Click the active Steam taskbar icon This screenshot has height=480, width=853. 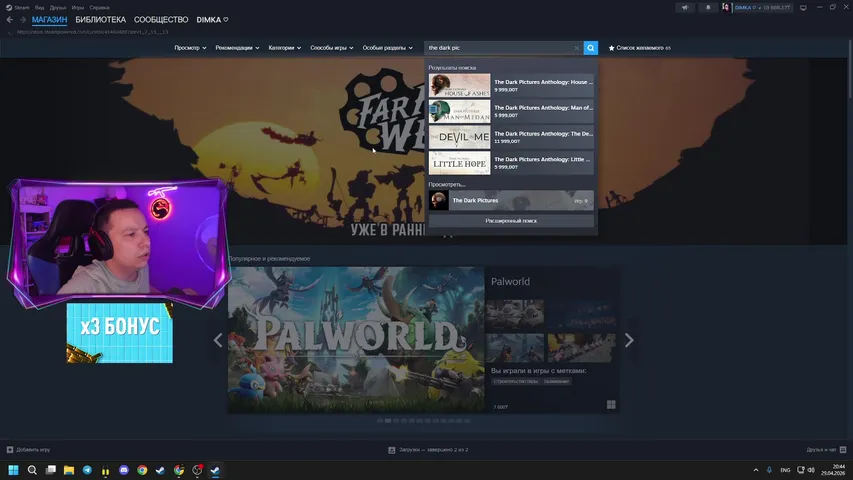tap(215, 470)
